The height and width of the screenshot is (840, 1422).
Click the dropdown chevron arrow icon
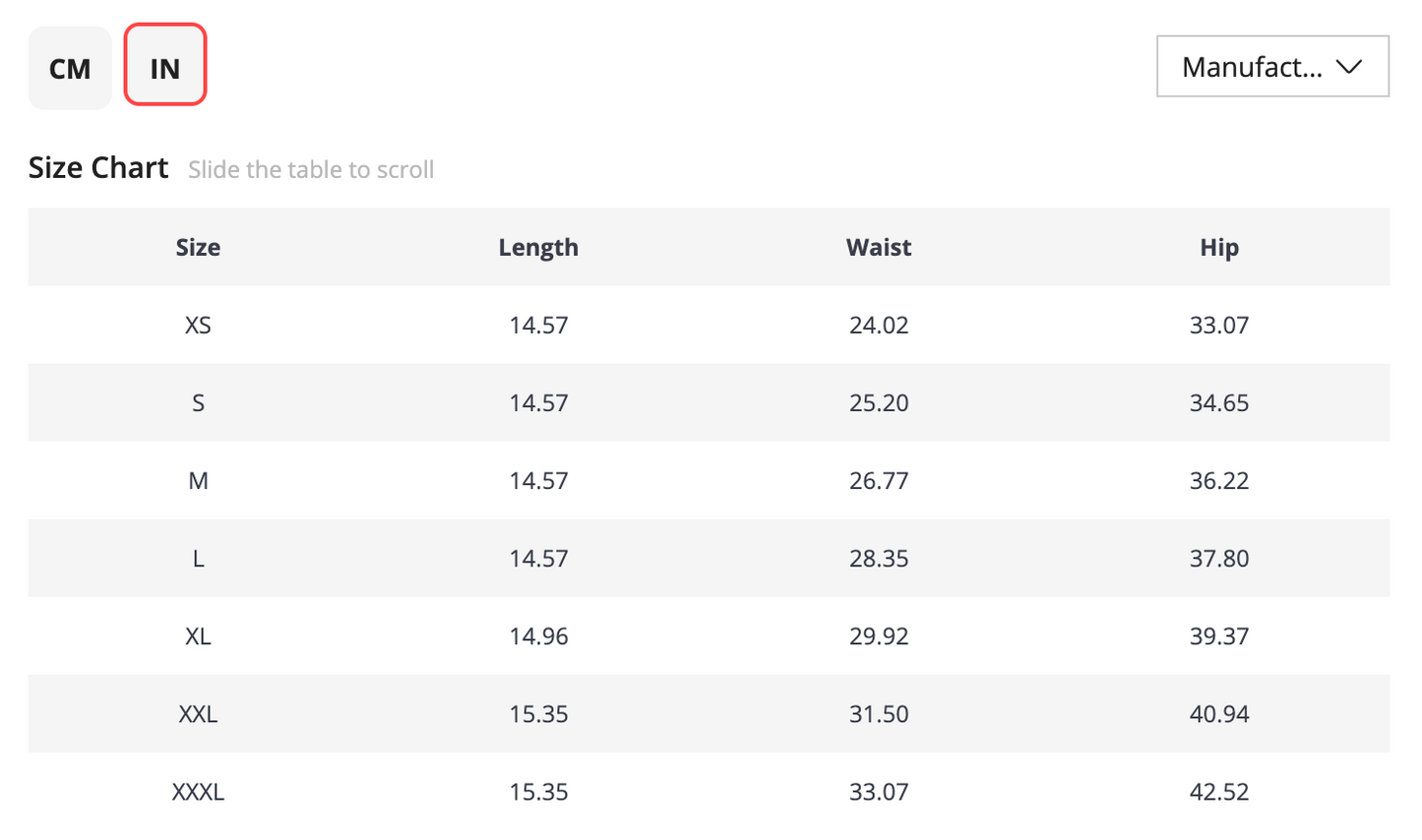coord(1349,67)
